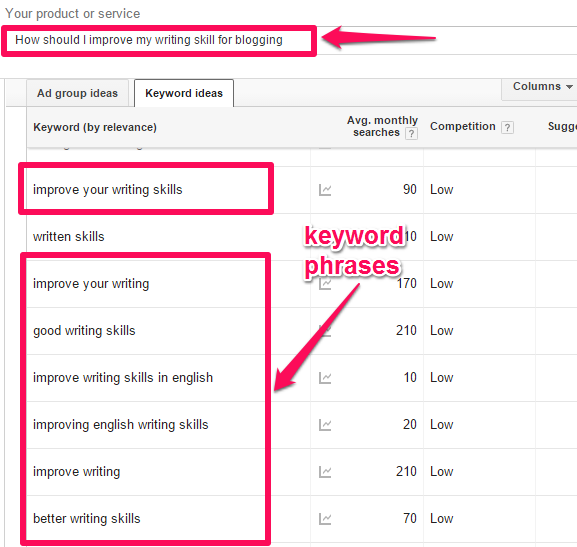The image size is (577, 547).
Task: Open trend chart icon for improve your writing
Action: click(x=325, y=284)
